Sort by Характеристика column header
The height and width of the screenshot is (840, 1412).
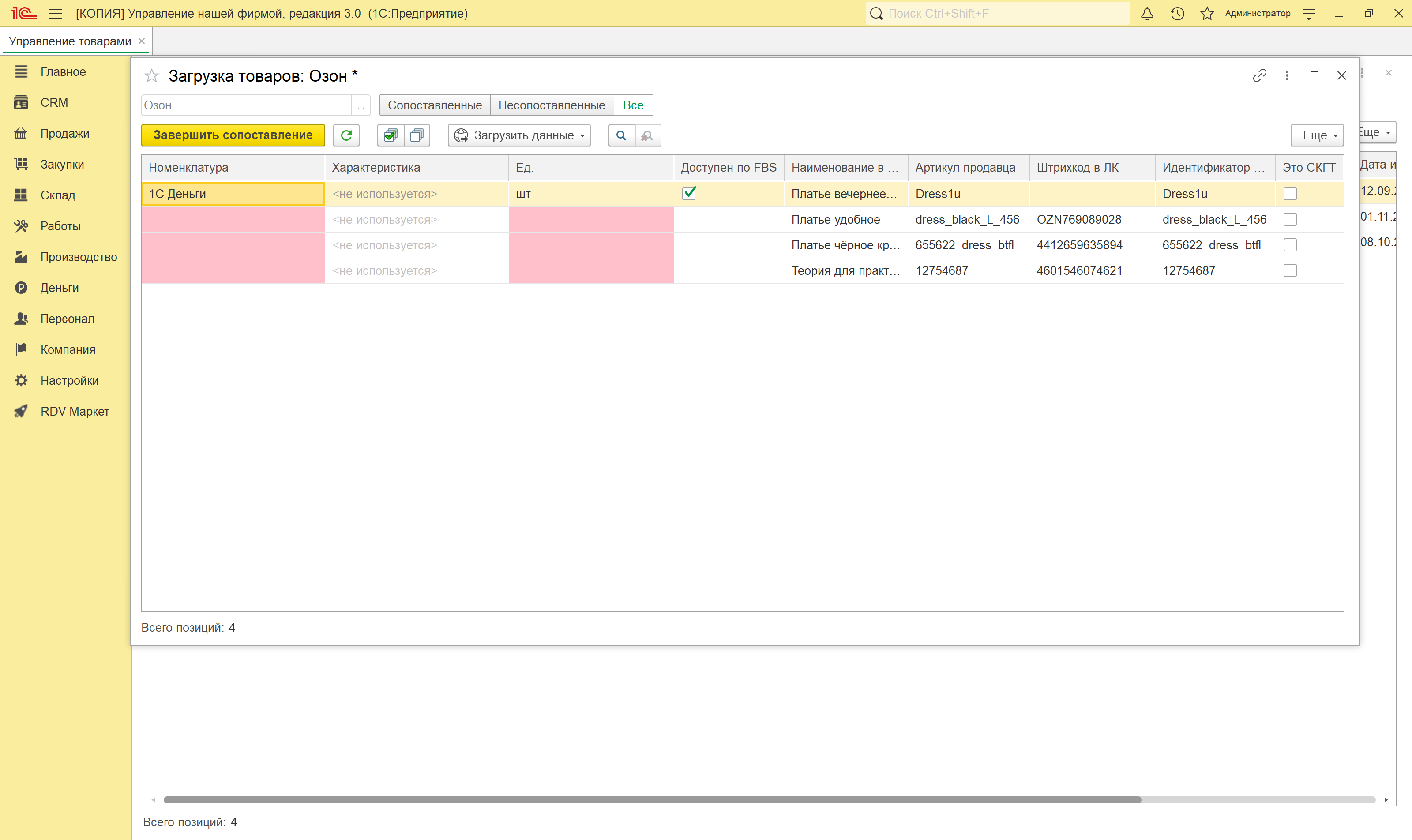click(x=417, y=168)
